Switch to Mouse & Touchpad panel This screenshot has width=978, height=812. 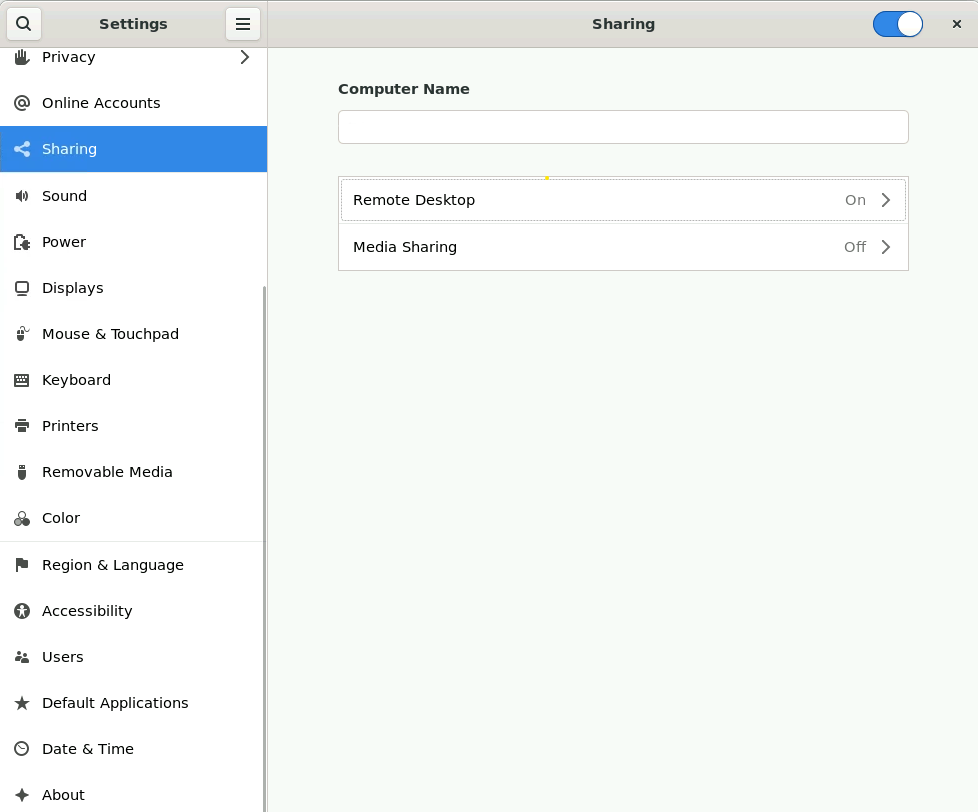[x=110, y=334]
